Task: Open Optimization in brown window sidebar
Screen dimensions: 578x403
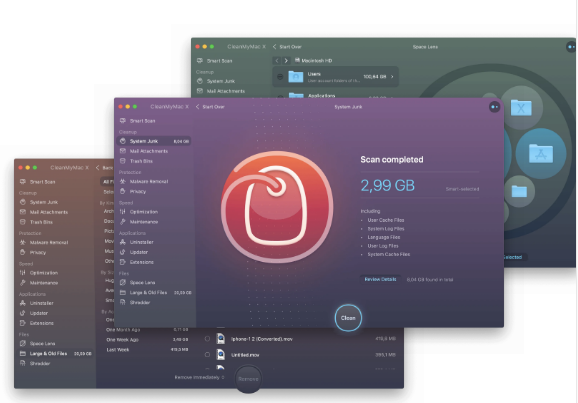Action: [39, 272]
